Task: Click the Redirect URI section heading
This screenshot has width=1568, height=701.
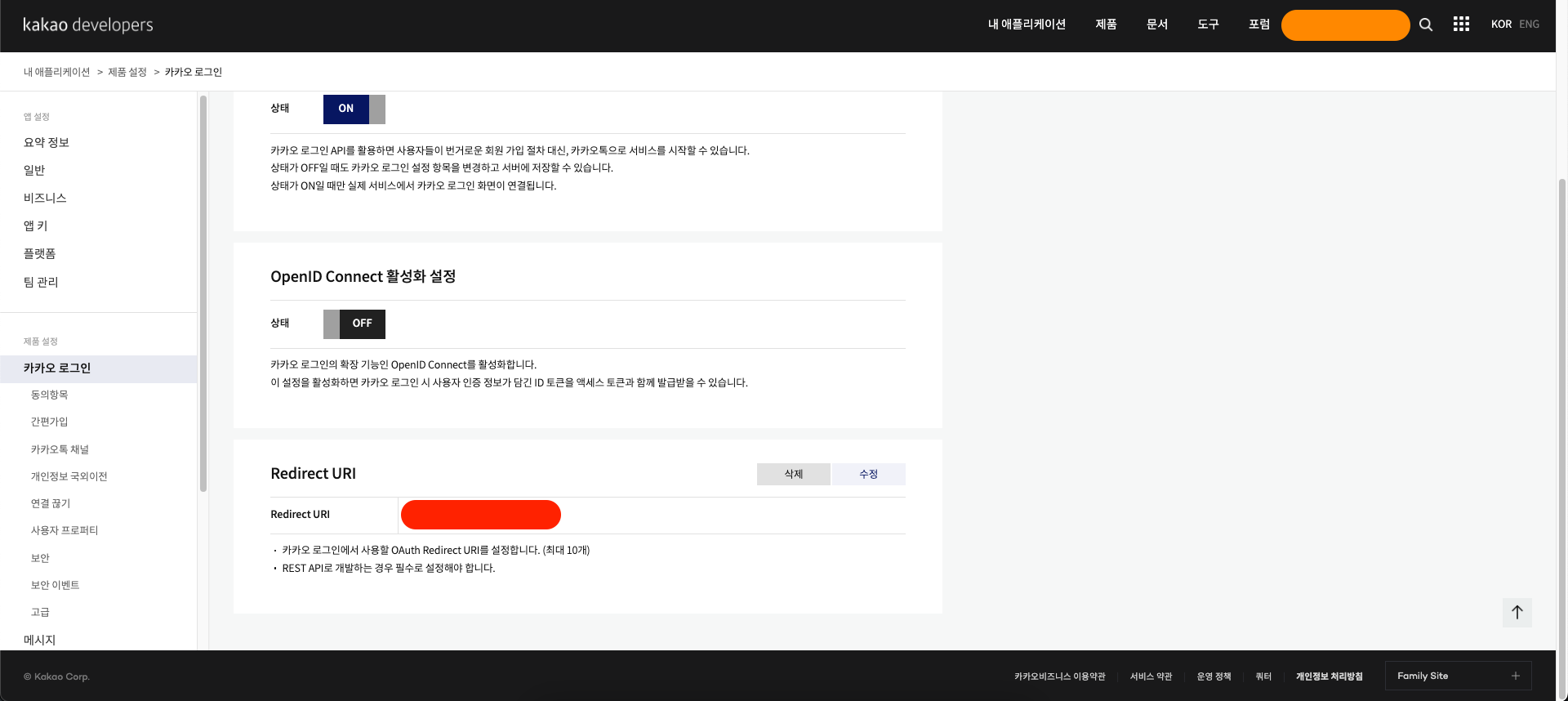Action: point(313,474)
